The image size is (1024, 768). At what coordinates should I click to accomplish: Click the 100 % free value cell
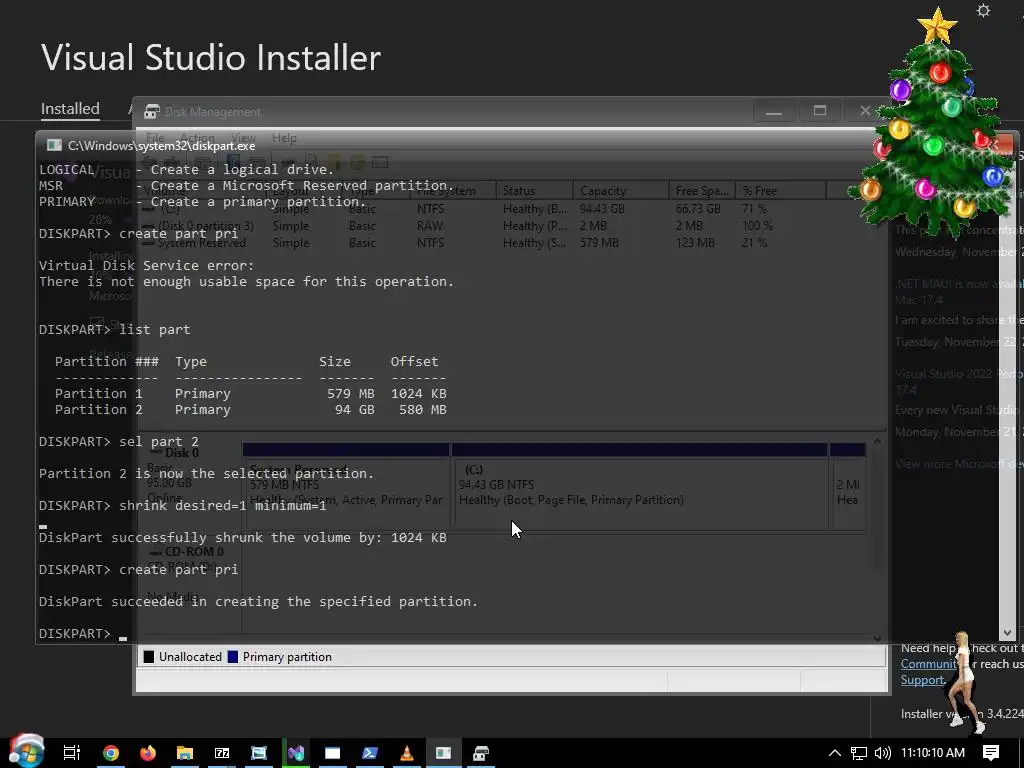pyautogui.click(x=758, y=226)
